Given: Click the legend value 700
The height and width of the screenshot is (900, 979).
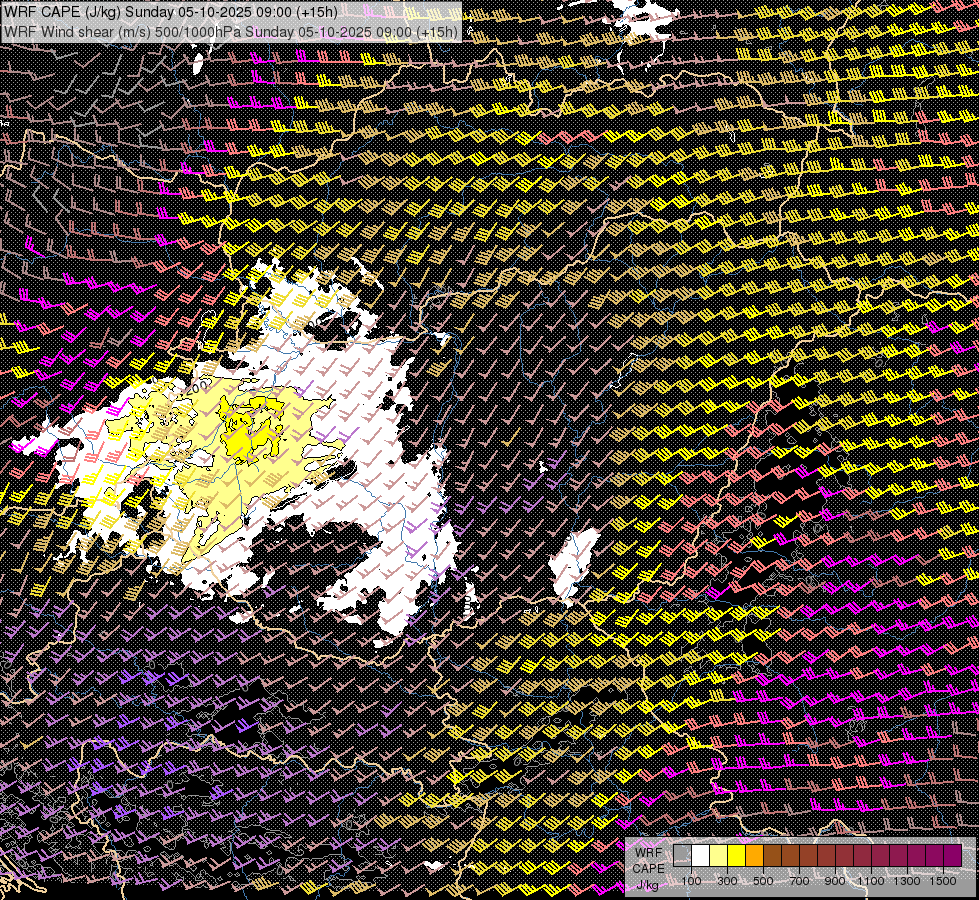Looking at the screenshot, I should click(x=799, y=881).
